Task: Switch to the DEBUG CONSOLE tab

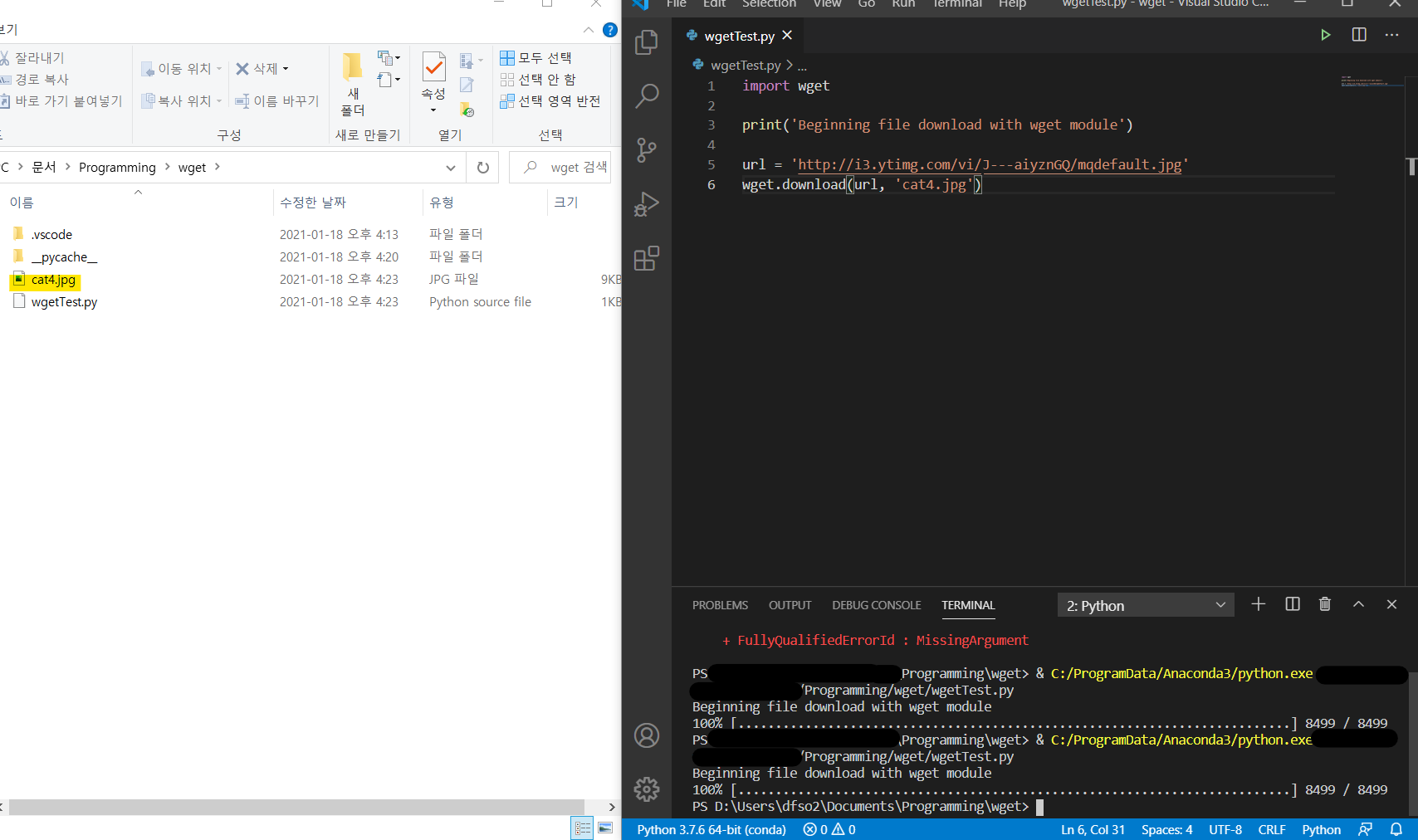Action: [876, 605]
